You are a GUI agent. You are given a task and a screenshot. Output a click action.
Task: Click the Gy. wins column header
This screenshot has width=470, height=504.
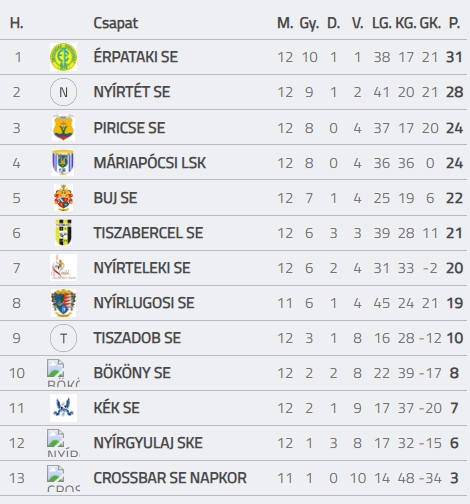click(x=309, y=24)
